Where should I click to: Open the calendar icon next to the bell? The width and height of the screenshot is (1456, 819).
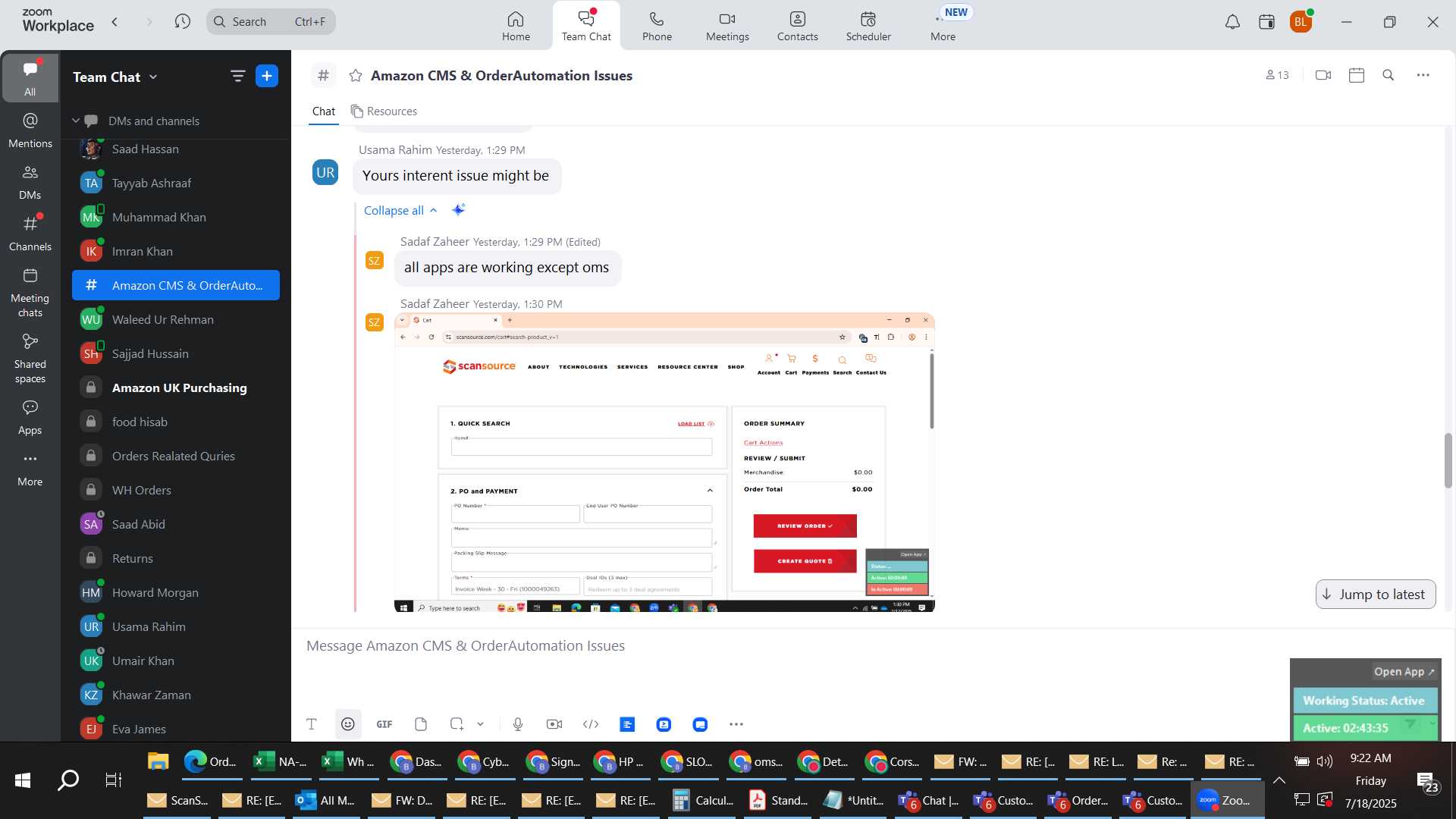coord(1266,22)
